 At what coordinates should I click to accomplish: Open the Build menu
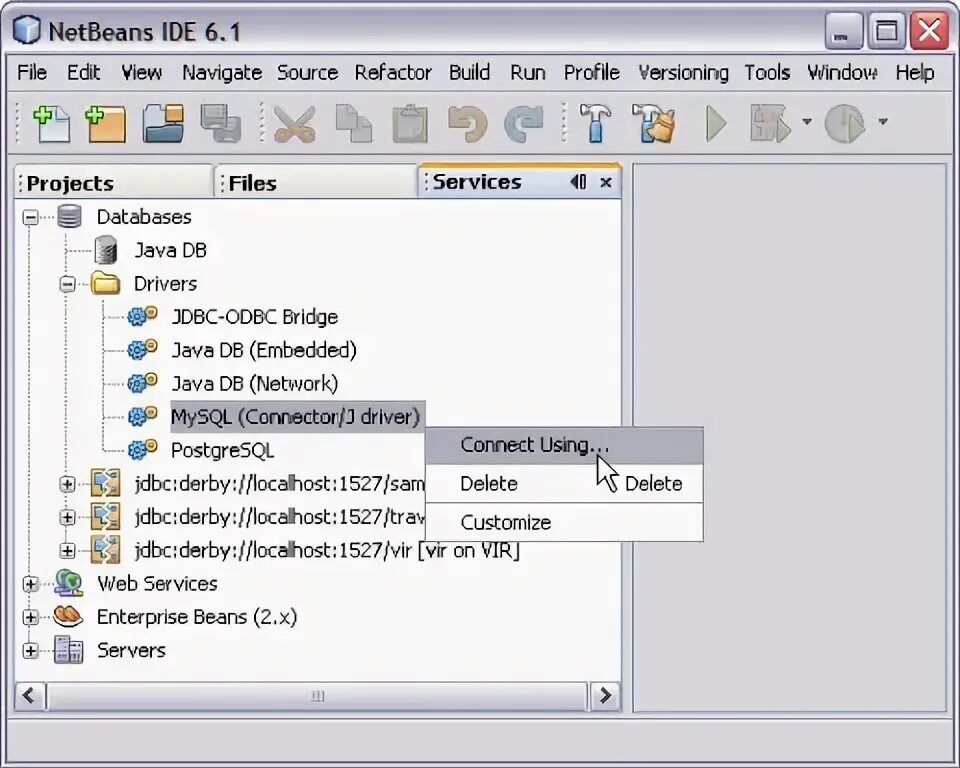coord(470,72)
